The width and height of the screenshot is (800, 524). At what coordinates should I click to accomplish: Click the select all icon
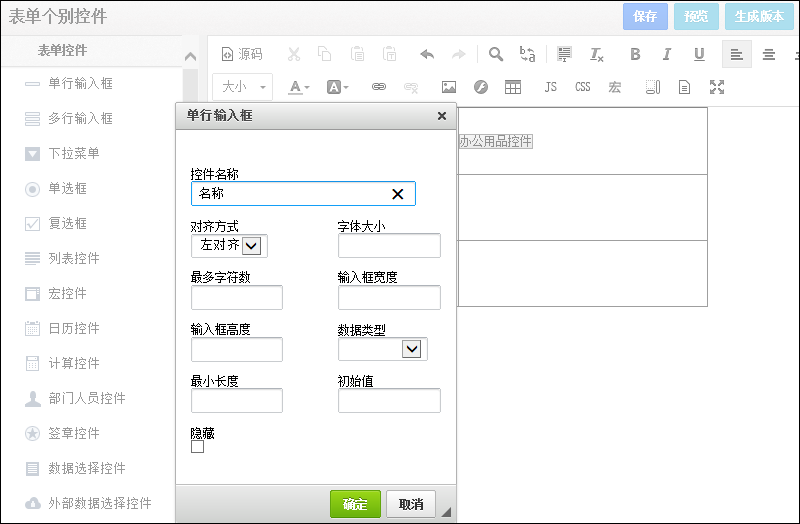pos(564,54)
